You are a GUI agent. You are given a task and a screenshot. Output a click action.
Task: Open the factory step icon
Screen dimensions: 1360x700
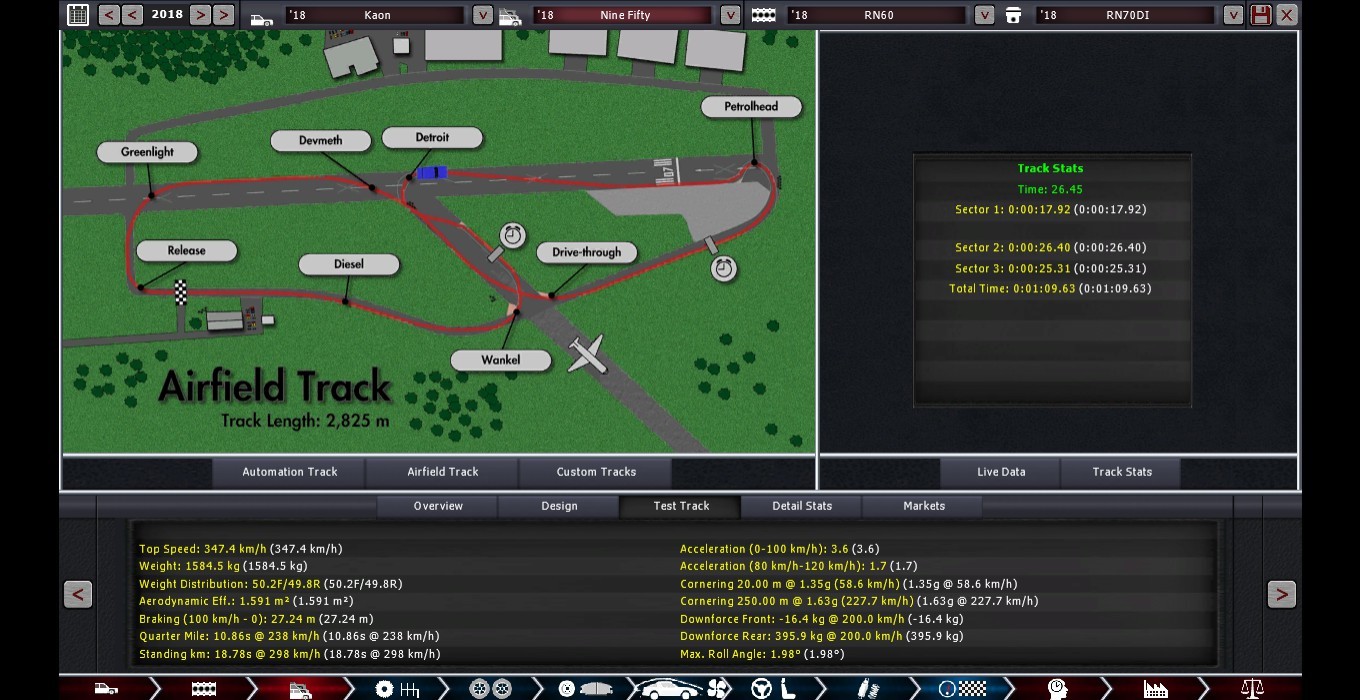click(1155, 688)
